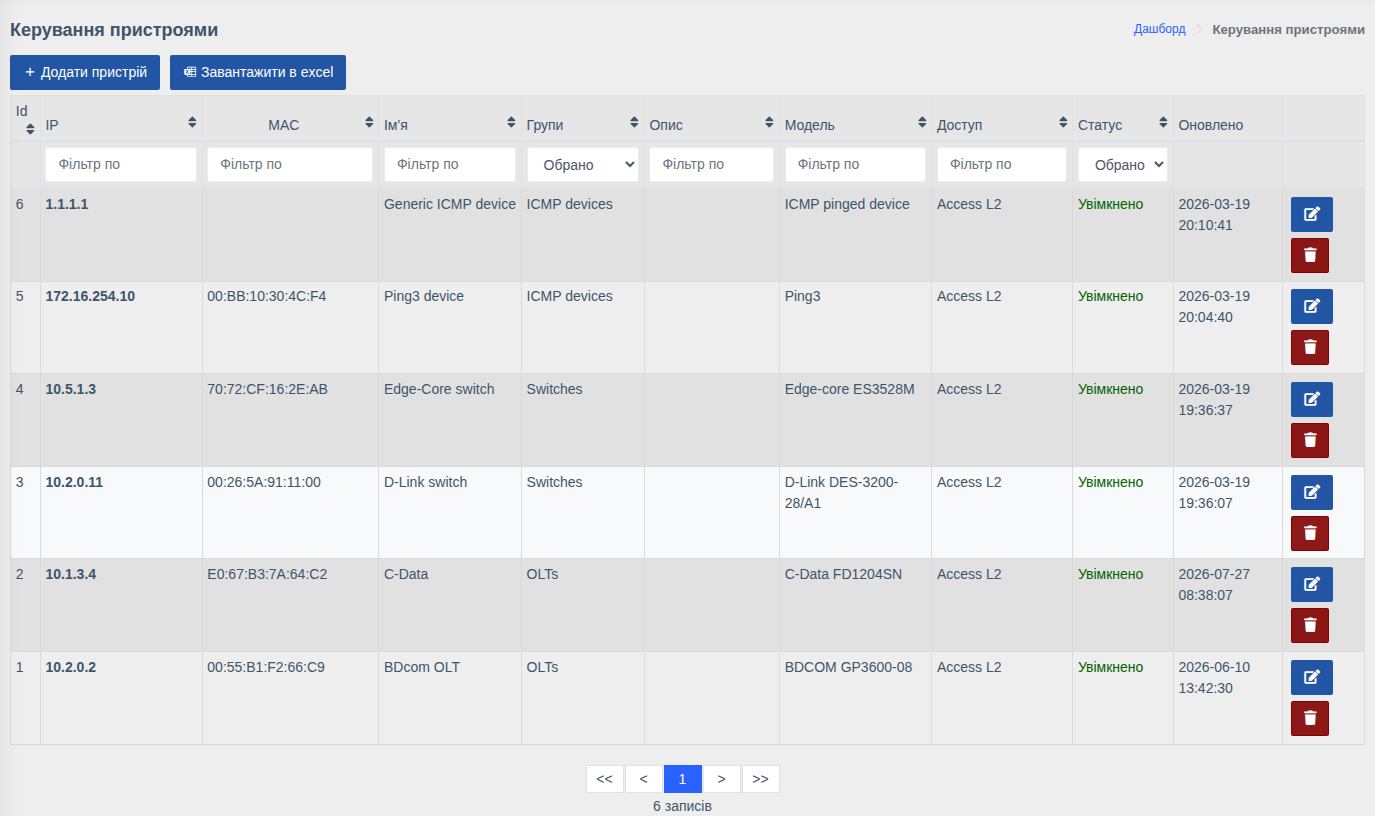Image resolution: width=1375 pixels, height=816 pixels.
Task: Delete the Ping3 device row
Action: [x=1310, y=347]
